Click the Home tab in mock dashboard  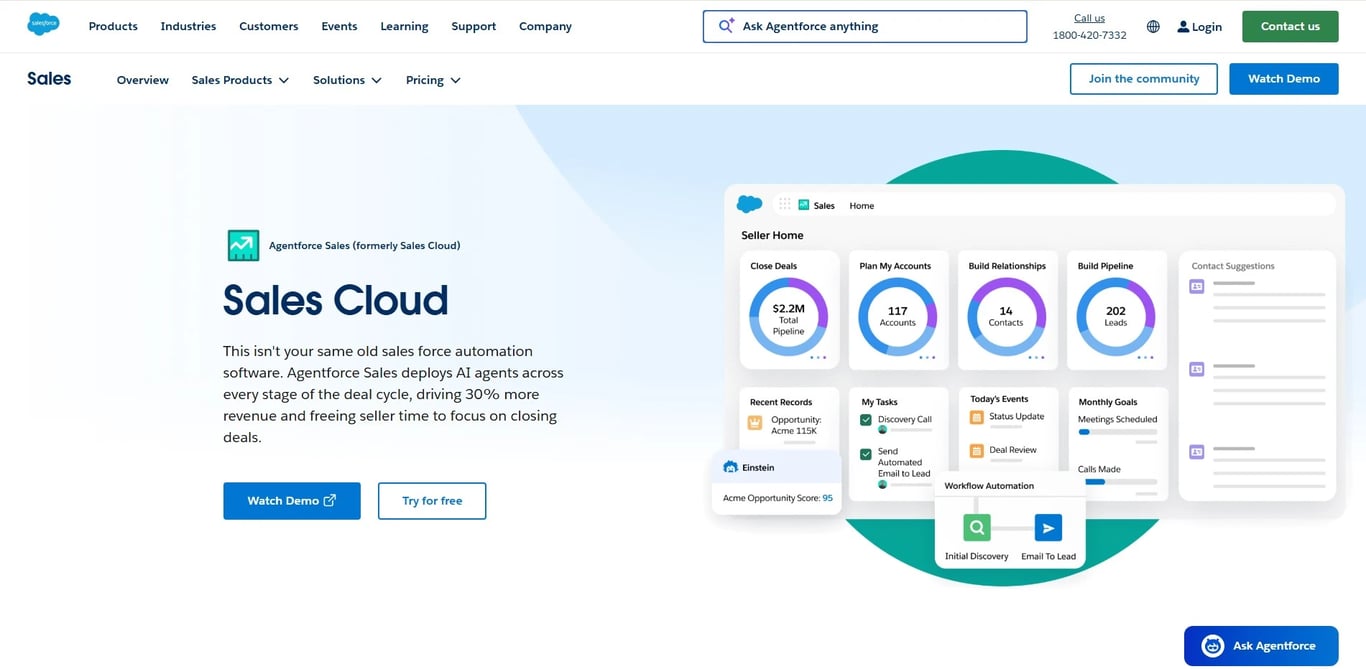pyautogui.click(x=861, y=205)
